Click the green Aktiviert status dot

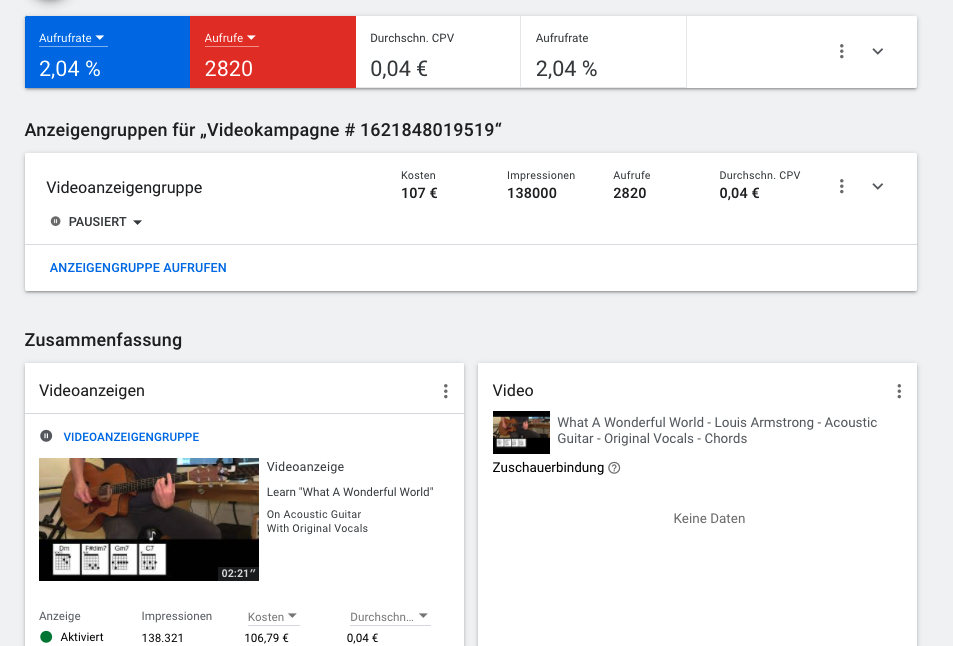click(x=46, y=637)
